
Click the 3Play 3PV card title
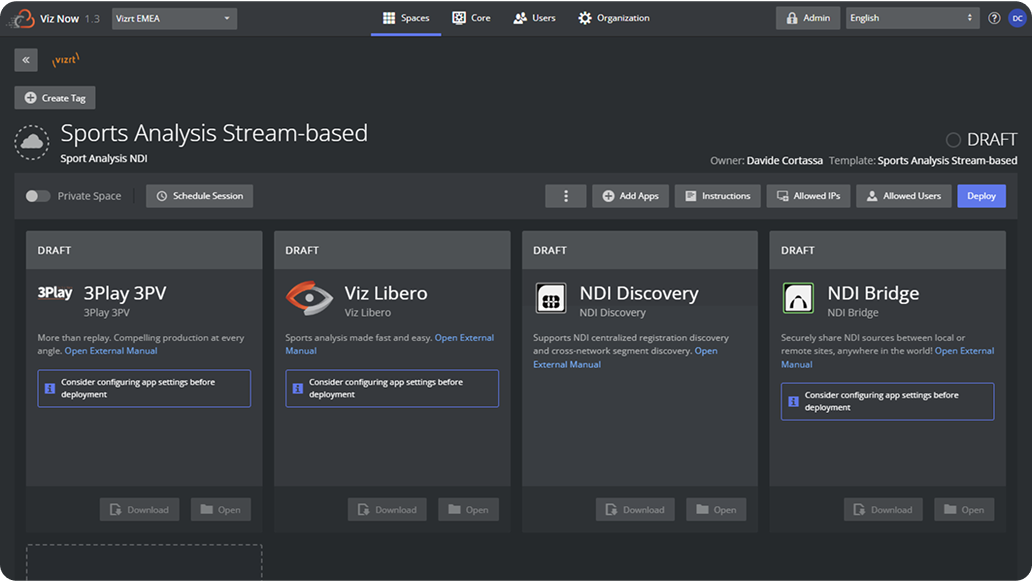(125, 293)
